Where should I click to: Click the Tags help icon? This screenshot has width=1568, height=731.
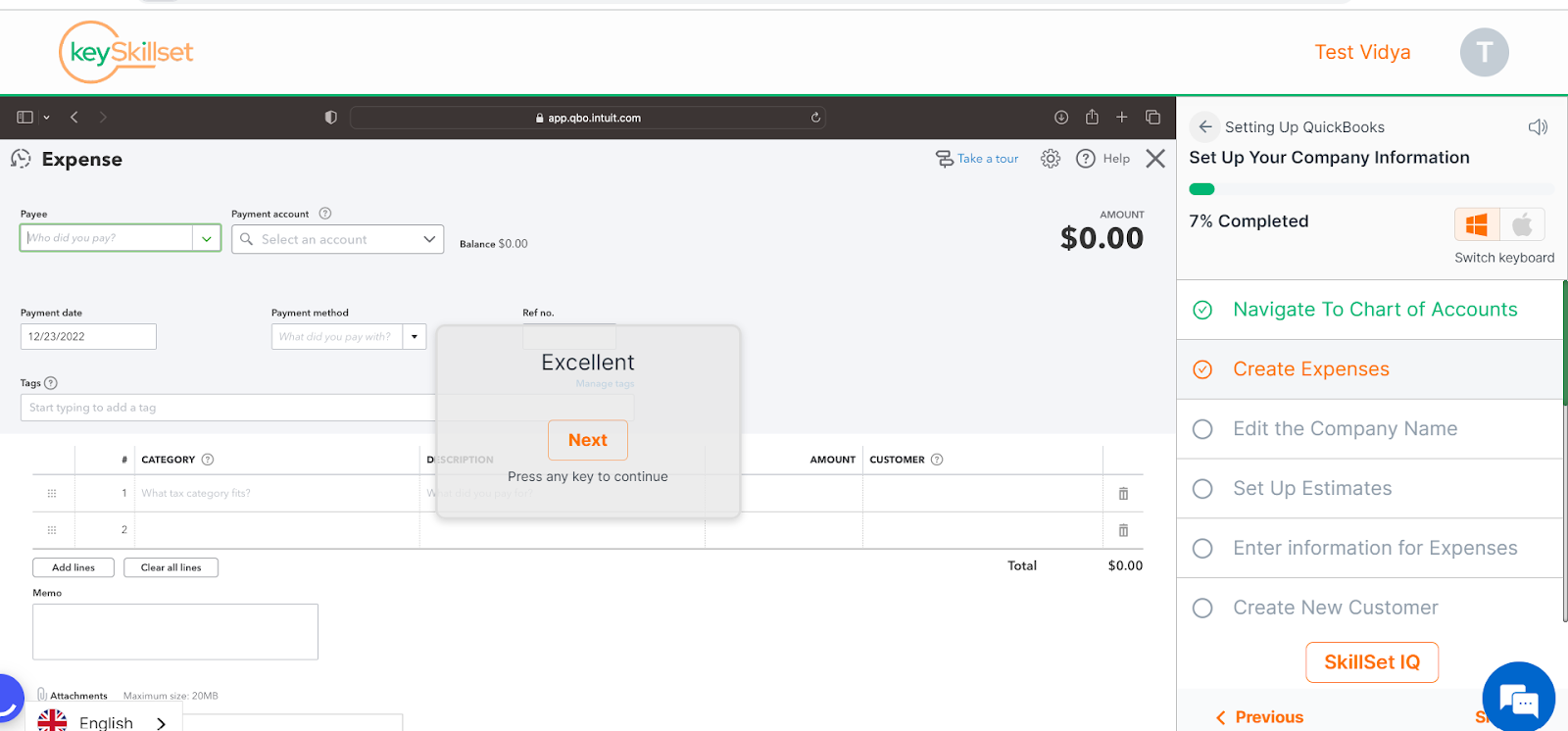pyautogui.click(x=51, y=383)
